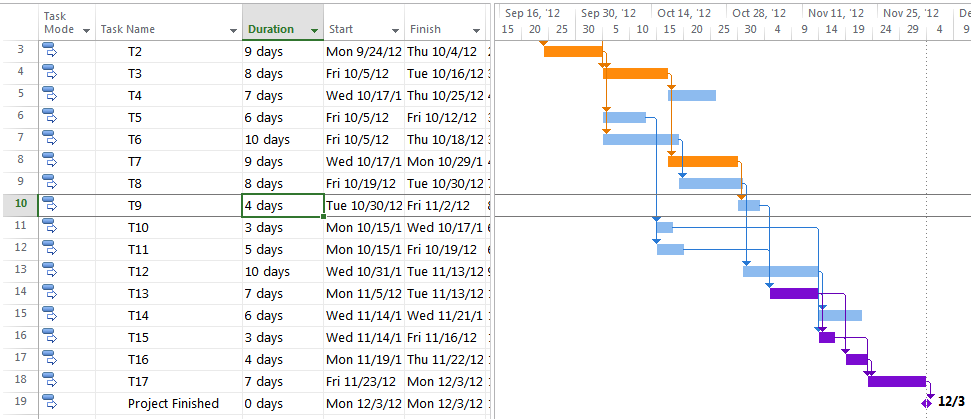Select the Finish column header
The width and height of the screenshot is (971, 419).
(438, 30)
